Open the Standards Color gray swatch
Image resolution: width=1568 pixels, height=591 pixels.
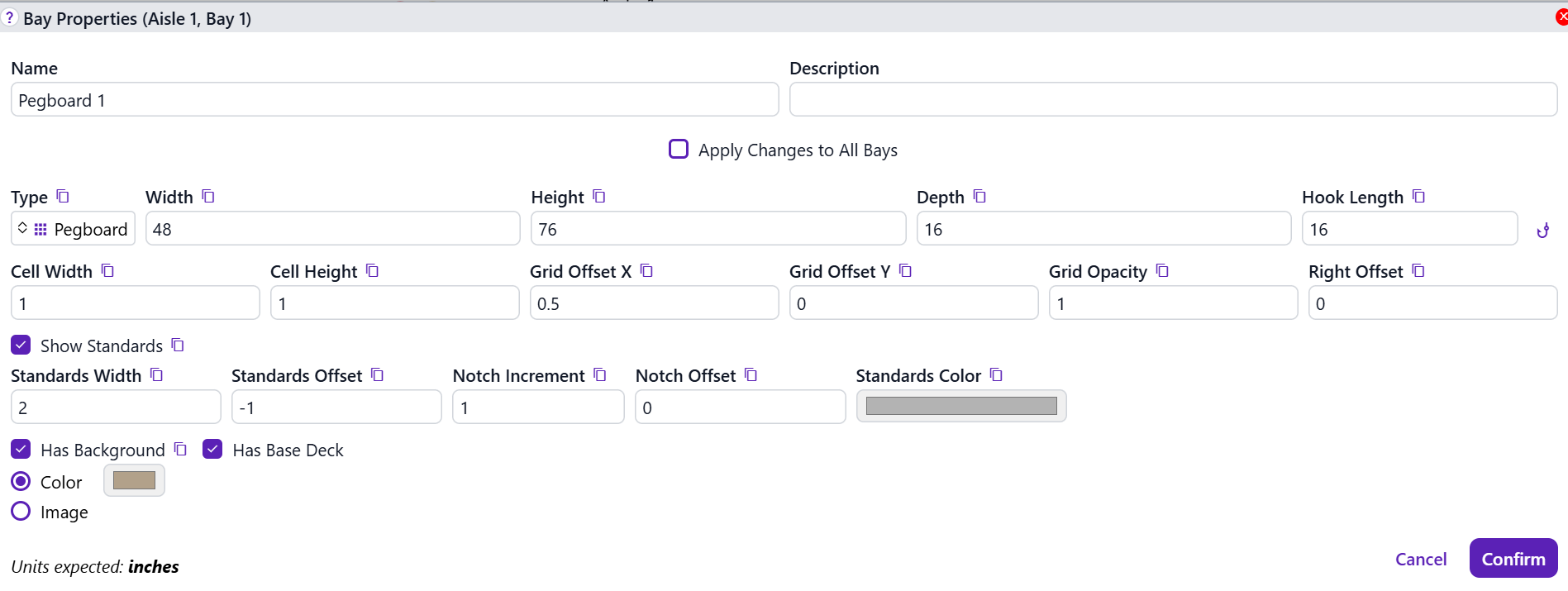click(x=960, y=406)
